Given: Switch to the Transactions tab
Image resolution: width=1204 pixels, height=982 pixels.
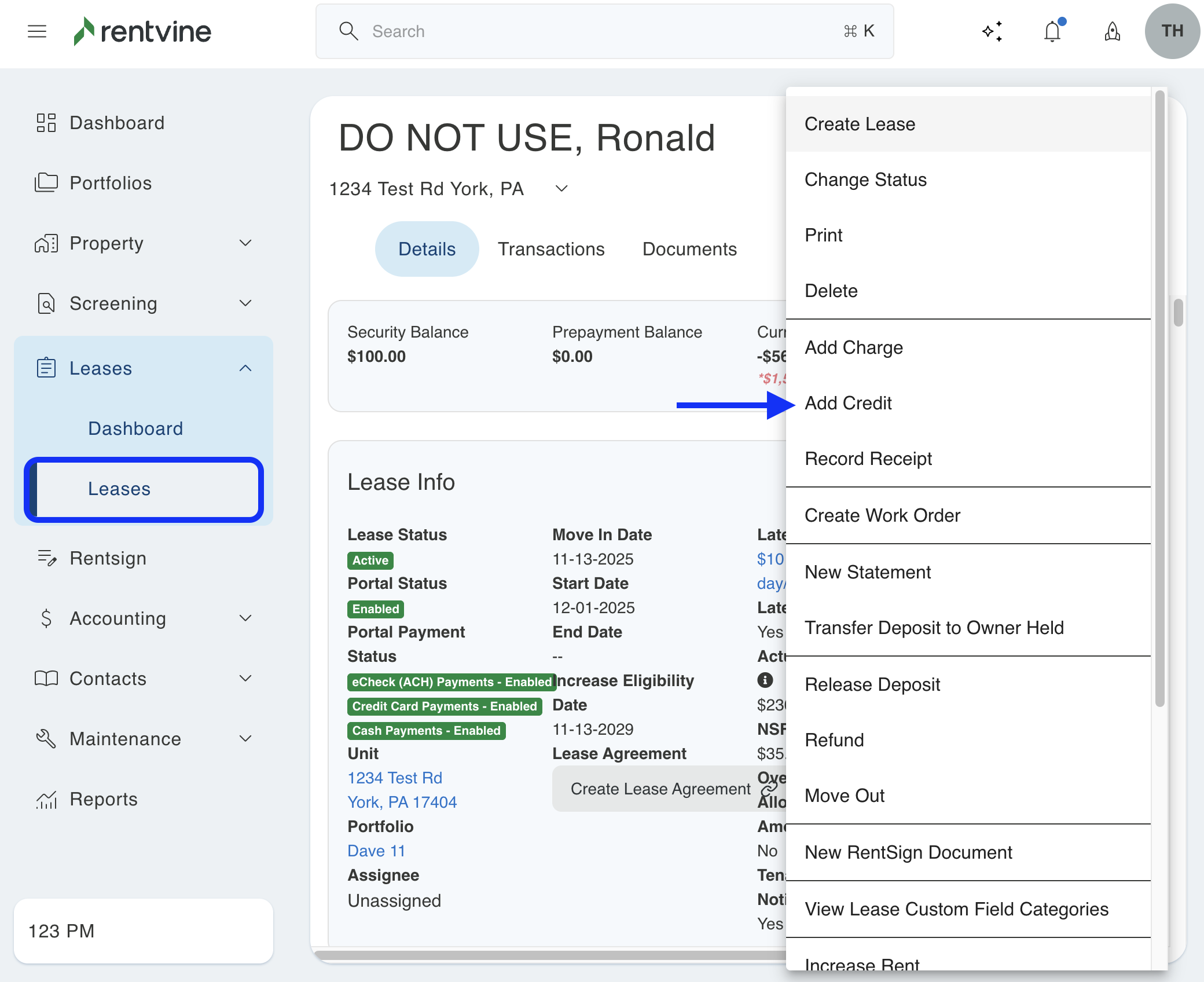Looking at the screenshot, I should (551, 249).
